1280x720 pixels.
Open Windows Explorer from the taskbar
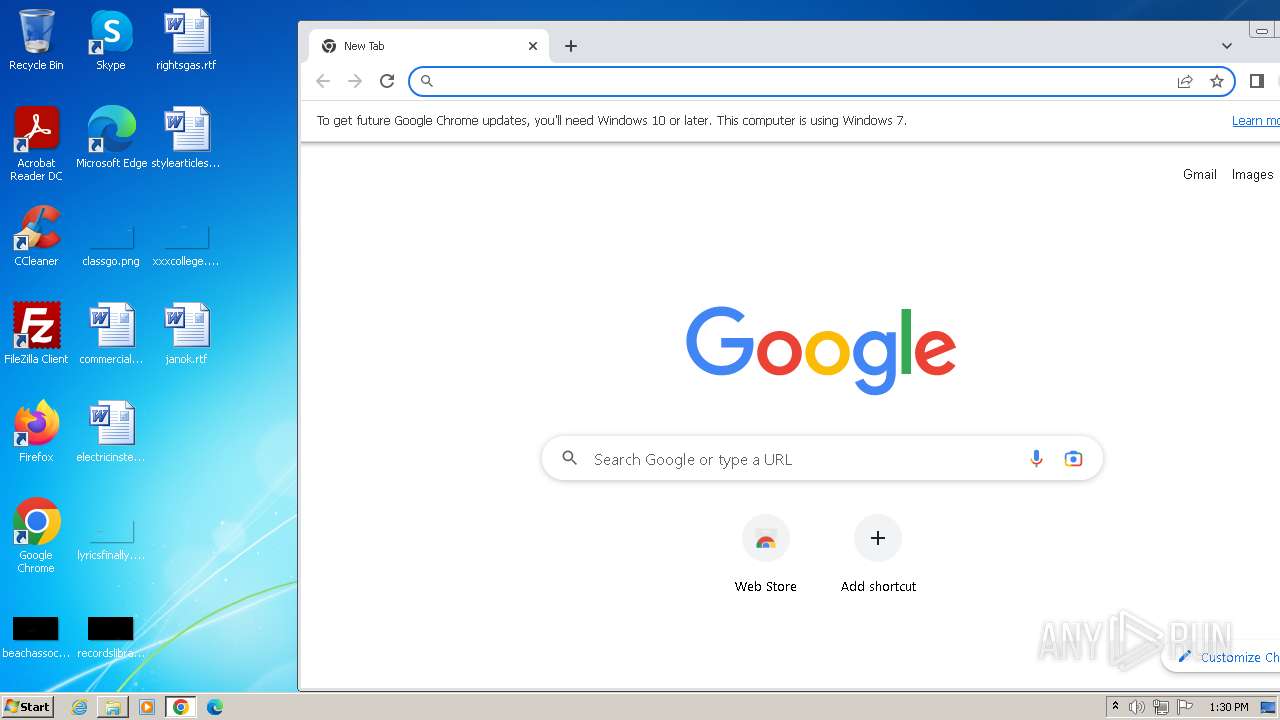coord(113,707)
